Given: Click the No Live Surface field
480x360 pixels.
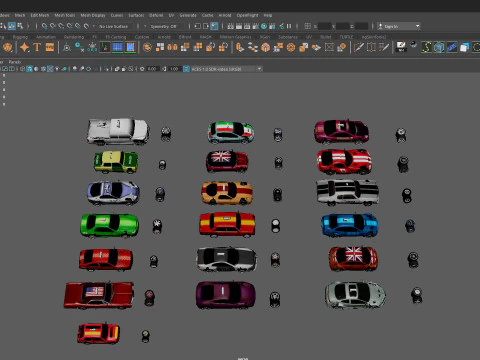Looking at the screenshot, I should tap(114, 26).
